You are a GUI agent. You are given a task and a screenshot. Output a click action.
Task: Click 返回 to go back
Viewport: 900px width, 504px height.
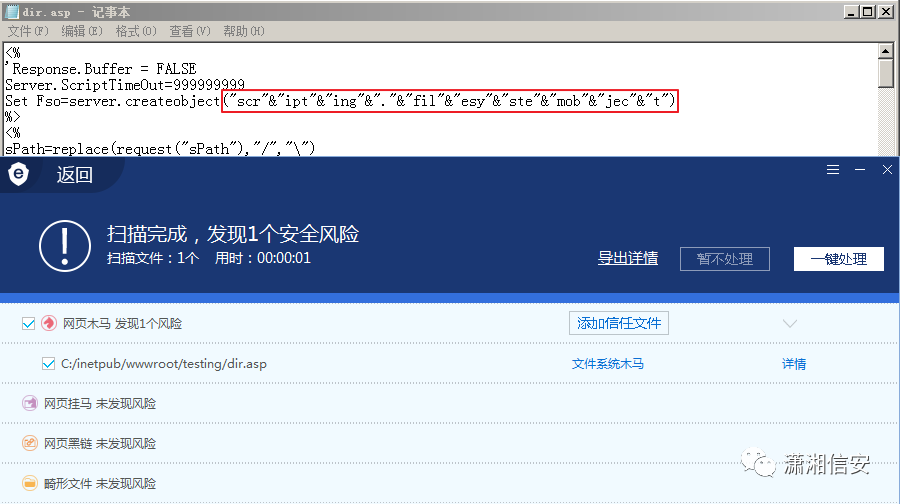point(75,175)
